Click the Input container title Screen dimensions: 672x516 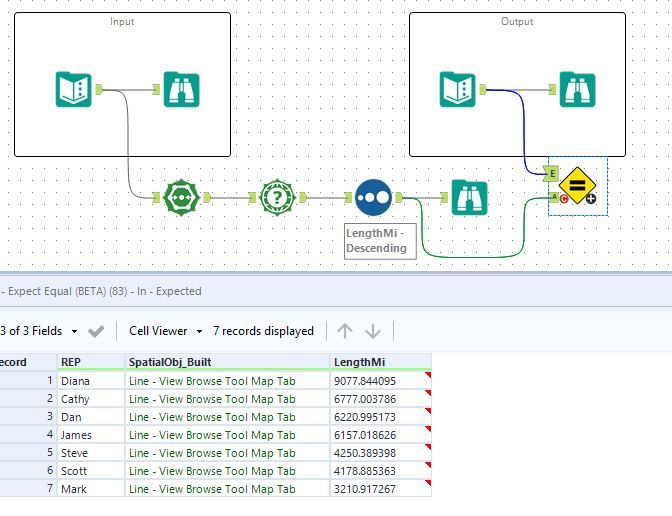pos(122,21)
